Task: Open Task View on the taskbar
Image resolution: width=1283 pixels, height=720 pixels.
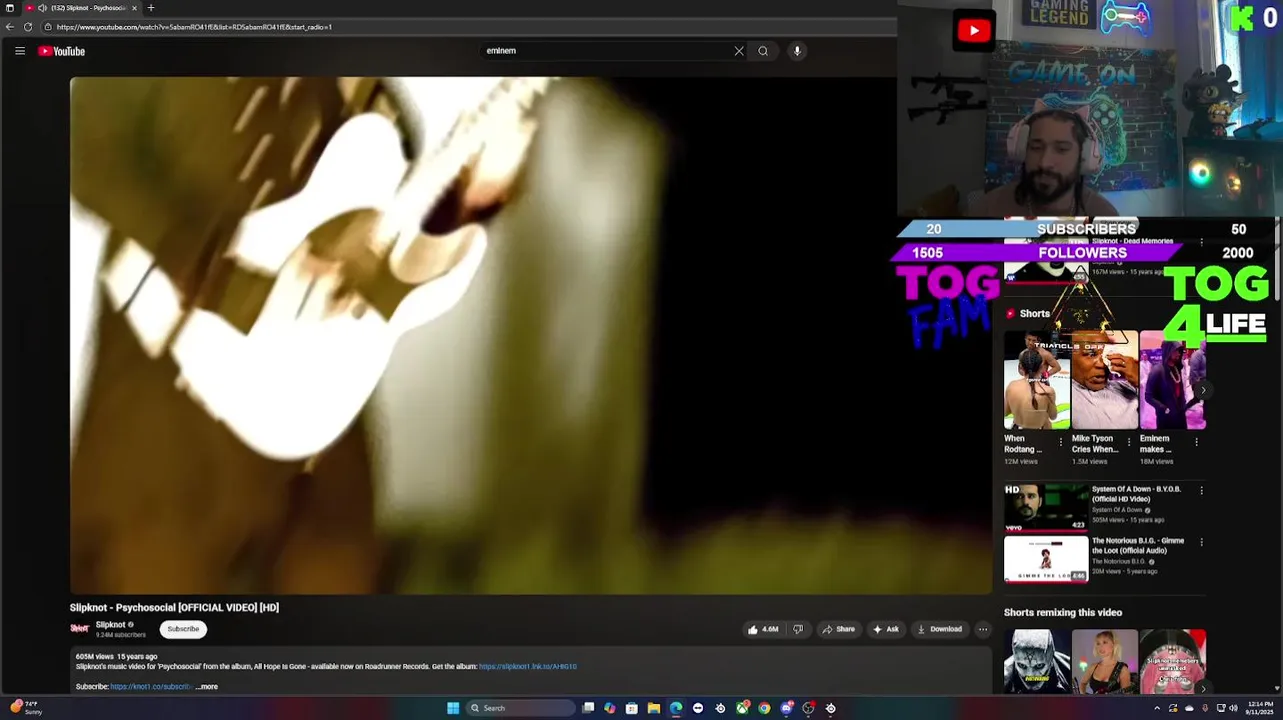Action: pyautogui.click(x=589, y=708)
